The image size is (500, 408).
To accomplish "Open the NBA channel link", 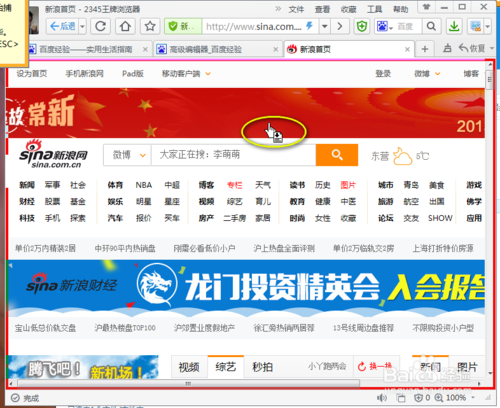I will click(x=144, y=185).
